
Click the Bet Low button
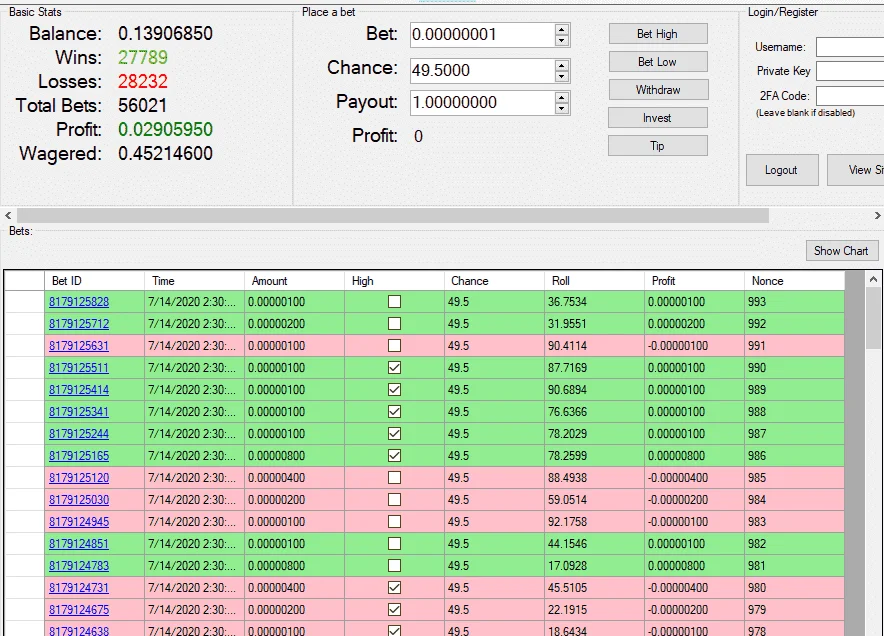[658, 62]
